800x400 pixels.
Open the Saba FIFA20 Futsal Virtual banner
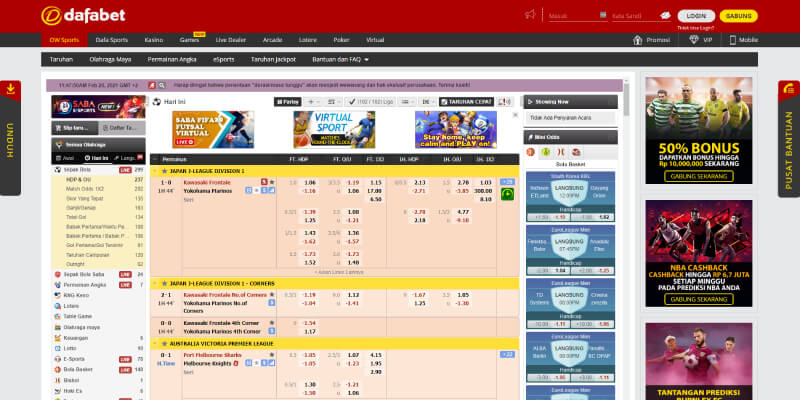[x=213, y=130]
